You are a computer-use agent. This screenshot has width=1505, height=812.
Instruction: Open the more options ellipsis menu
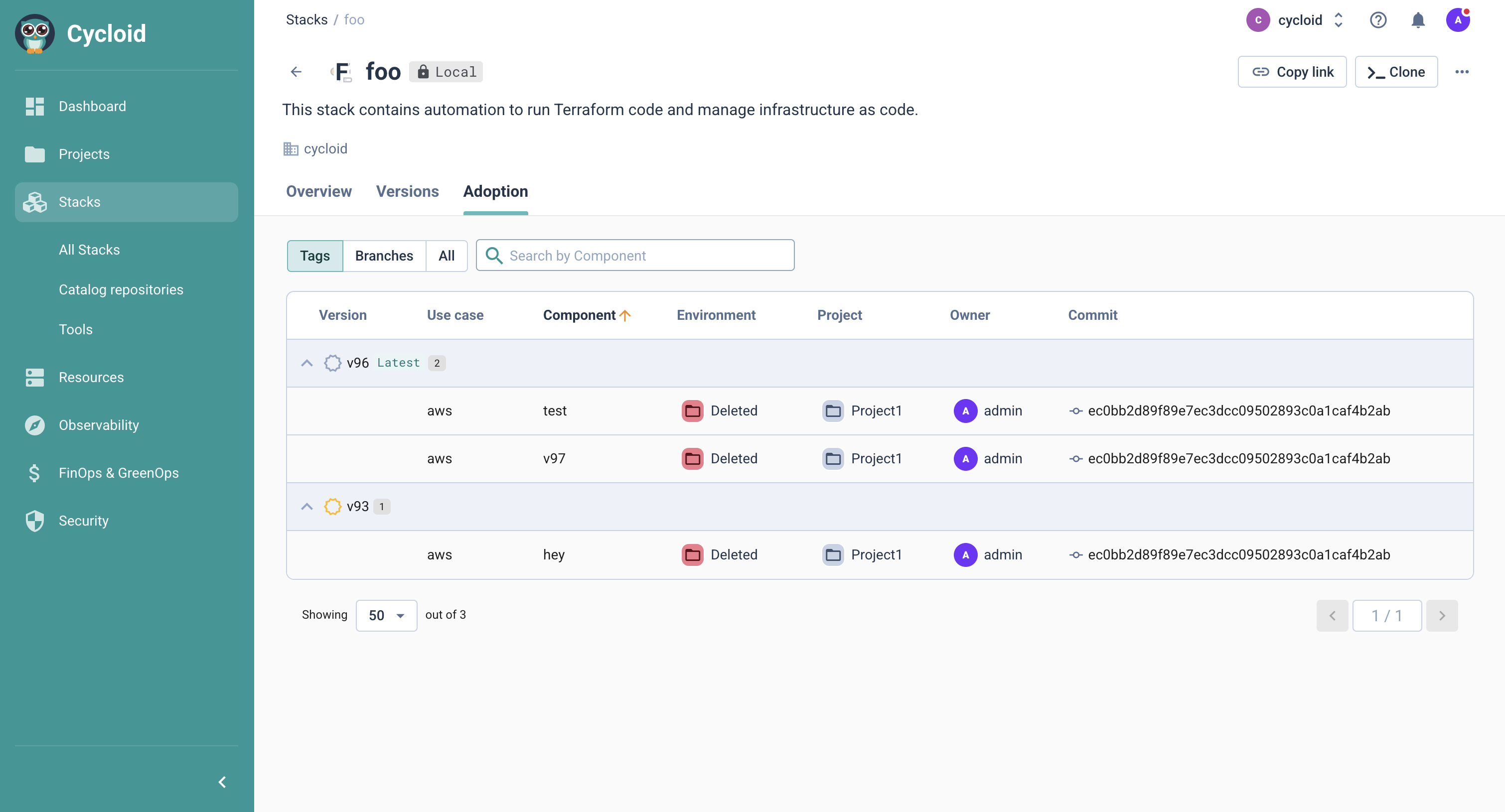1462,72
